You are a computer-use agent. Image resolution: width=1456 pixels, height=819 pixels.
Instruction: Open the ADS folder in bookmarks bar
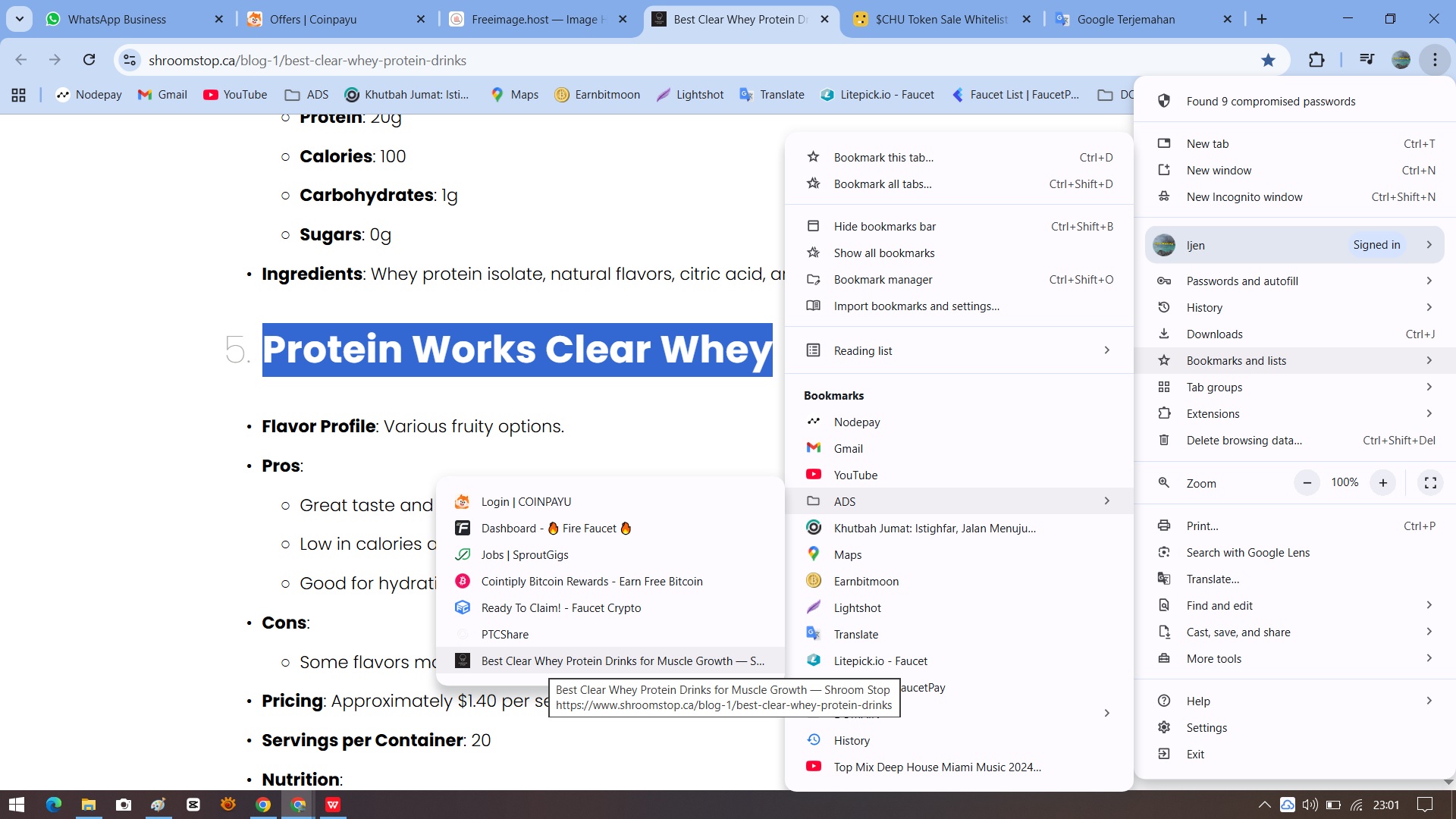click(307, 95)
